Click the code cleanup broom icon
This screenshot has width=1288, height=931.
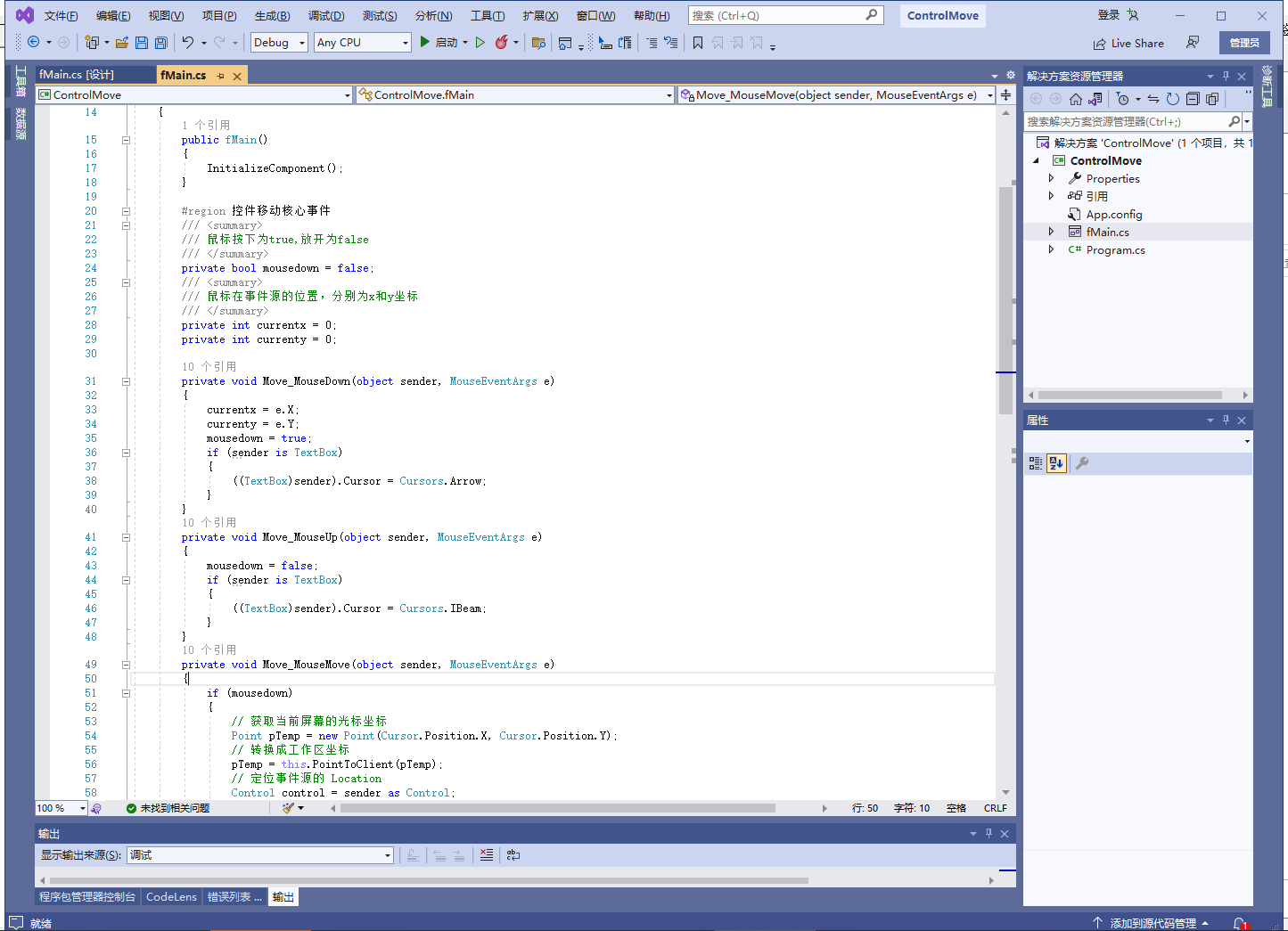click(x=288, y=808)
